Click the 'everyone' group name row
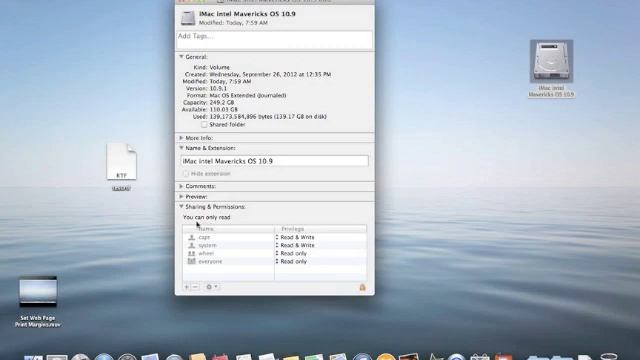The width and height of the screenshot is (640, 360). 210,261
